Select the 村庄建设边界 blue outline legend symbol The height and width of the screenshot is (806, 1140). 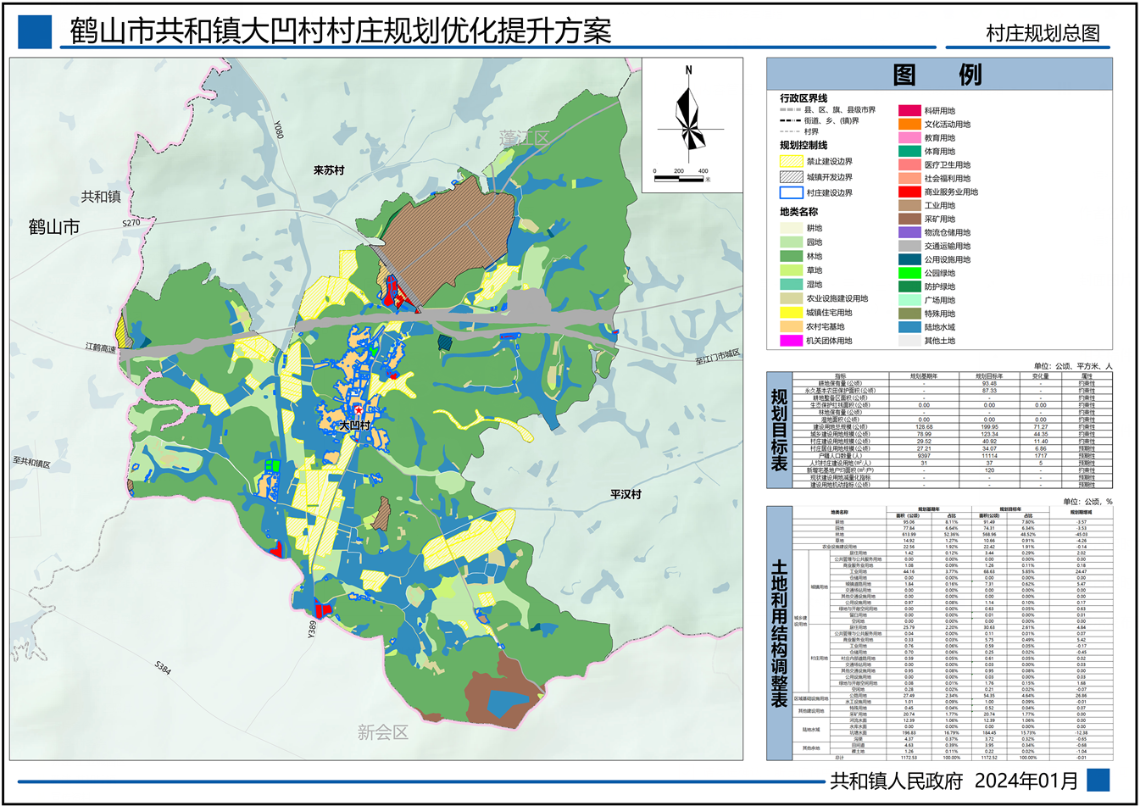click(x=794, y=192)
